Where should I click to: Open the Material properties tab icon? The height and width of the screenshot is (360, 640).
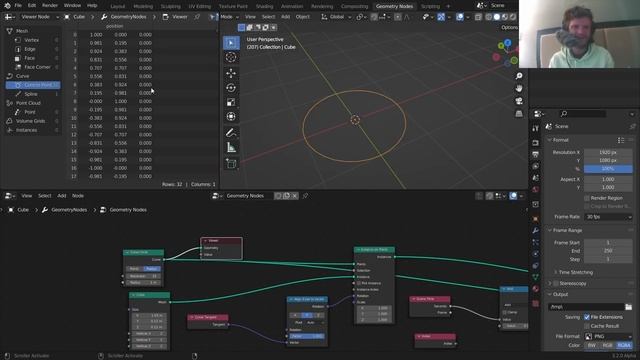536,289
